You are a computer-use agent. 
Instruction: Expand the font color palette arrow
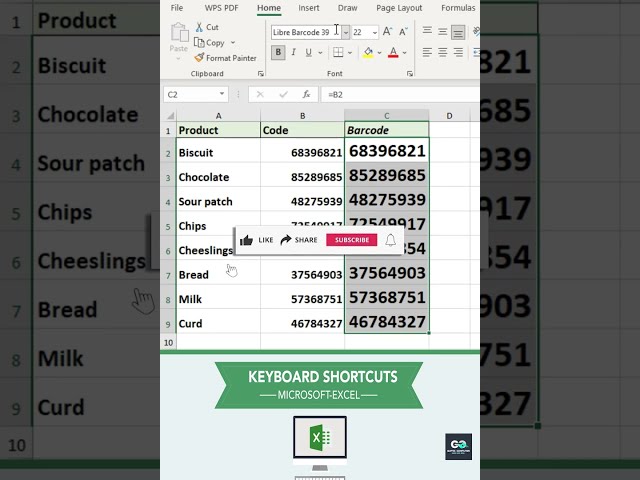(404, 52)
